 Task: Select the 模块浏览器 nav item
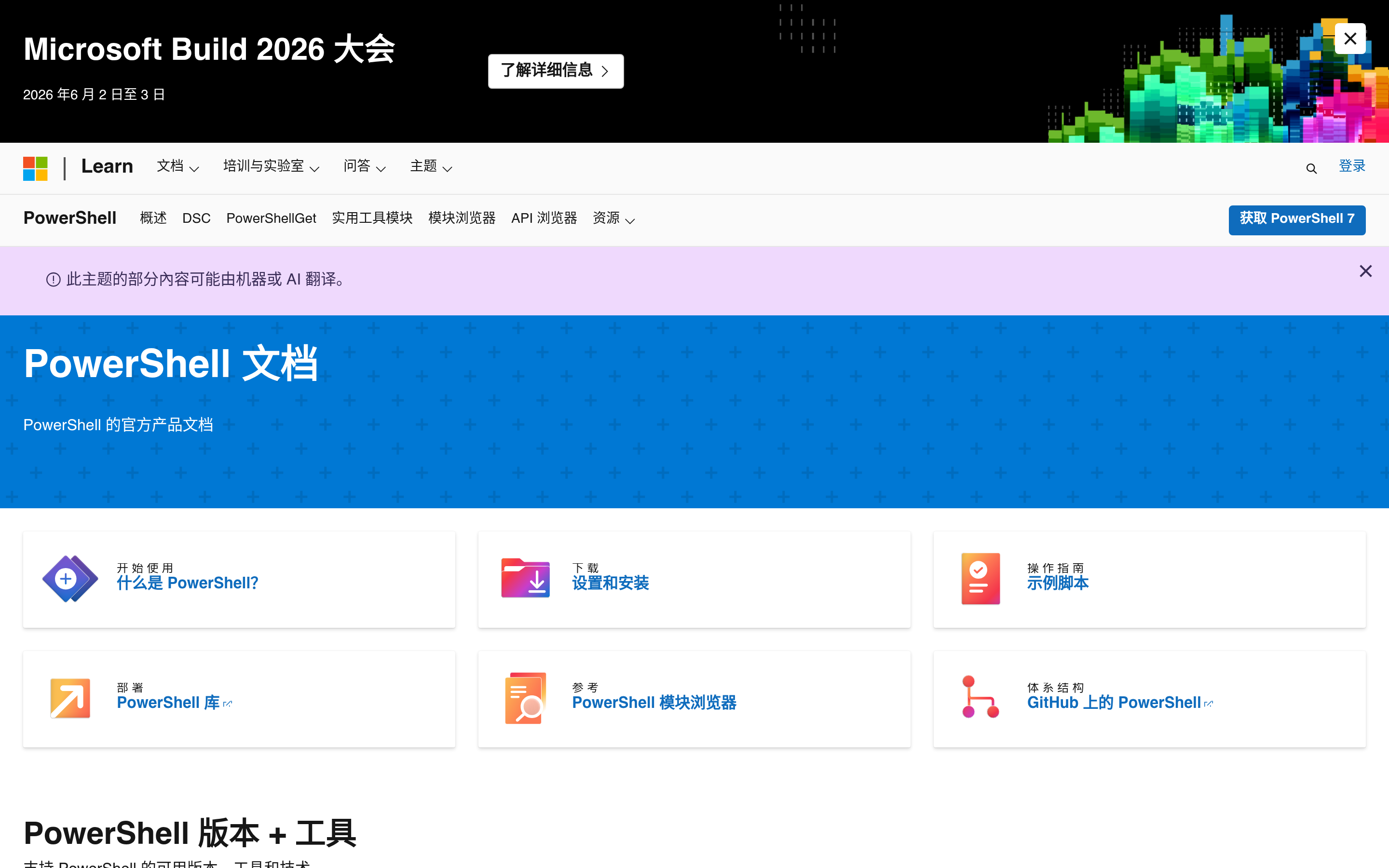[x=462, y=218]
